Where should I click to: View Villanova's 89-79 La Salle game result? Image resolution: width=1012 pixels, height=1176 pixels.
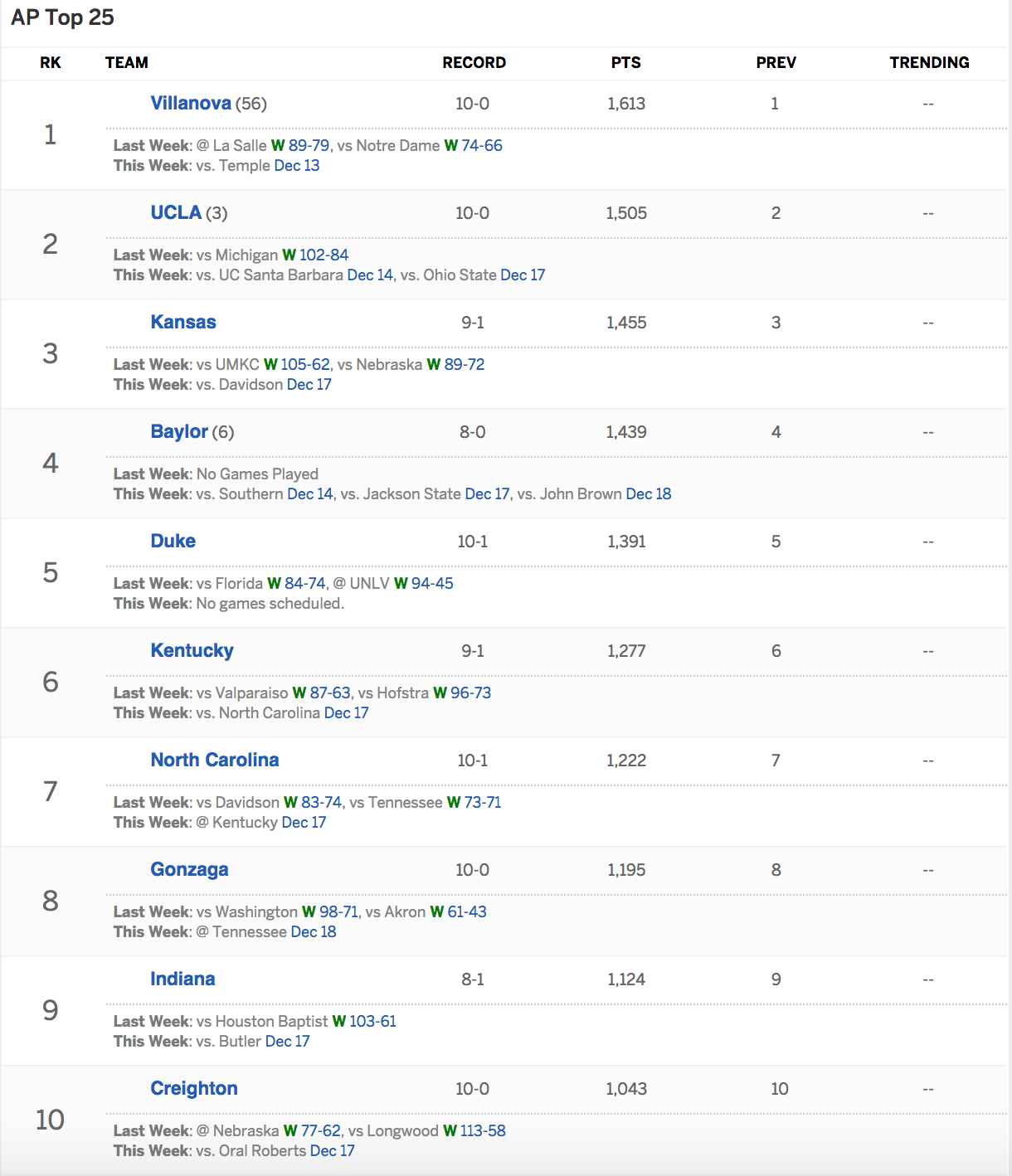309,145
